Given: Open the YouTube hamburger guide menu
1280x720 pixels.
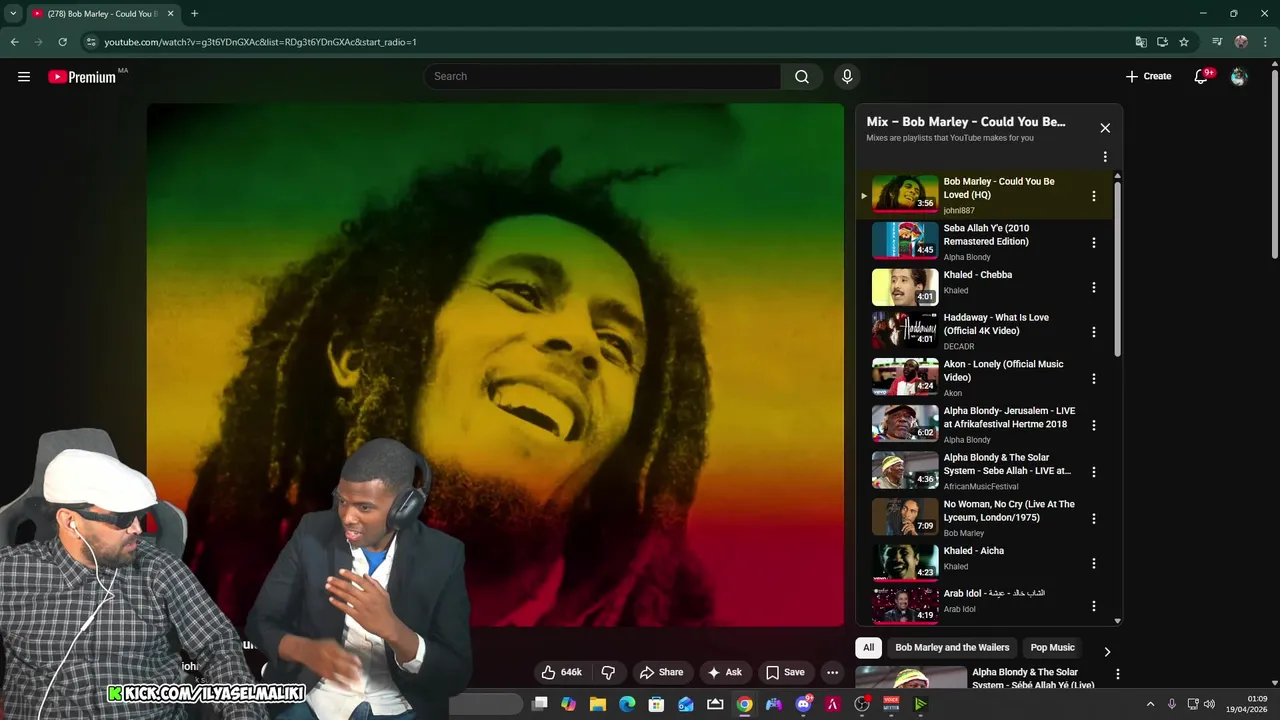Looking at the screenshot, I should click(24, 76).
